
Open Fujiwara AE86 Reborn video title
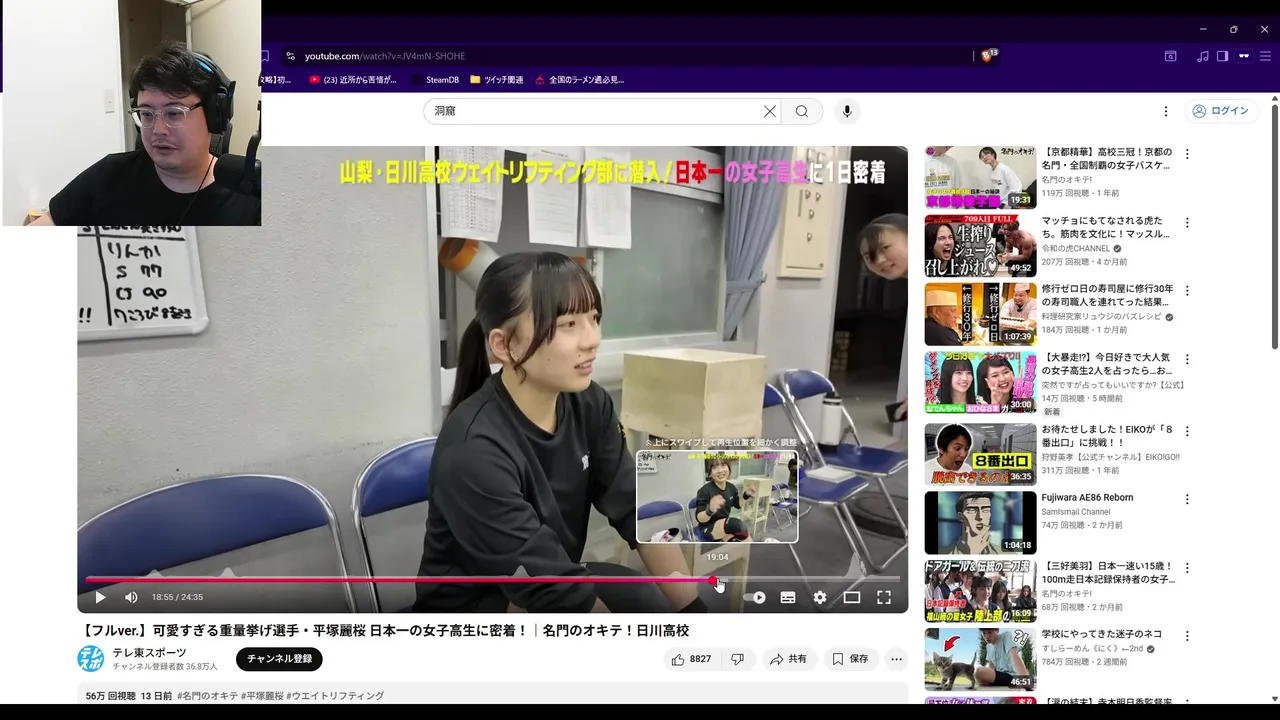pyautogui.click(x=1088, y=497)
